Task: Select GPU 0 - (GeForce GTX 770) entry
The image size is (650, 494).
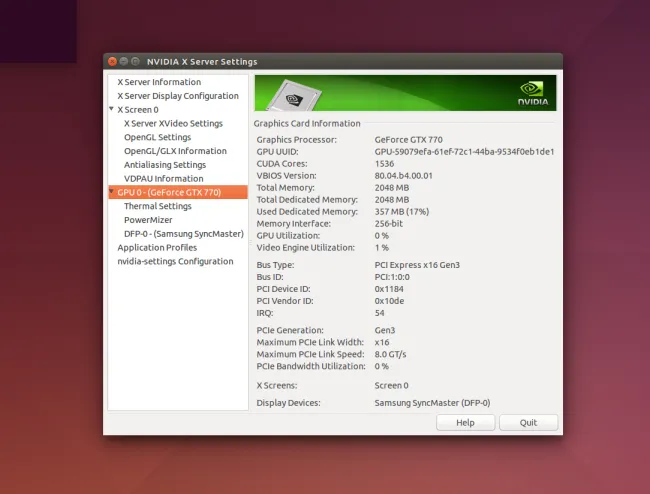Action: 169,192
